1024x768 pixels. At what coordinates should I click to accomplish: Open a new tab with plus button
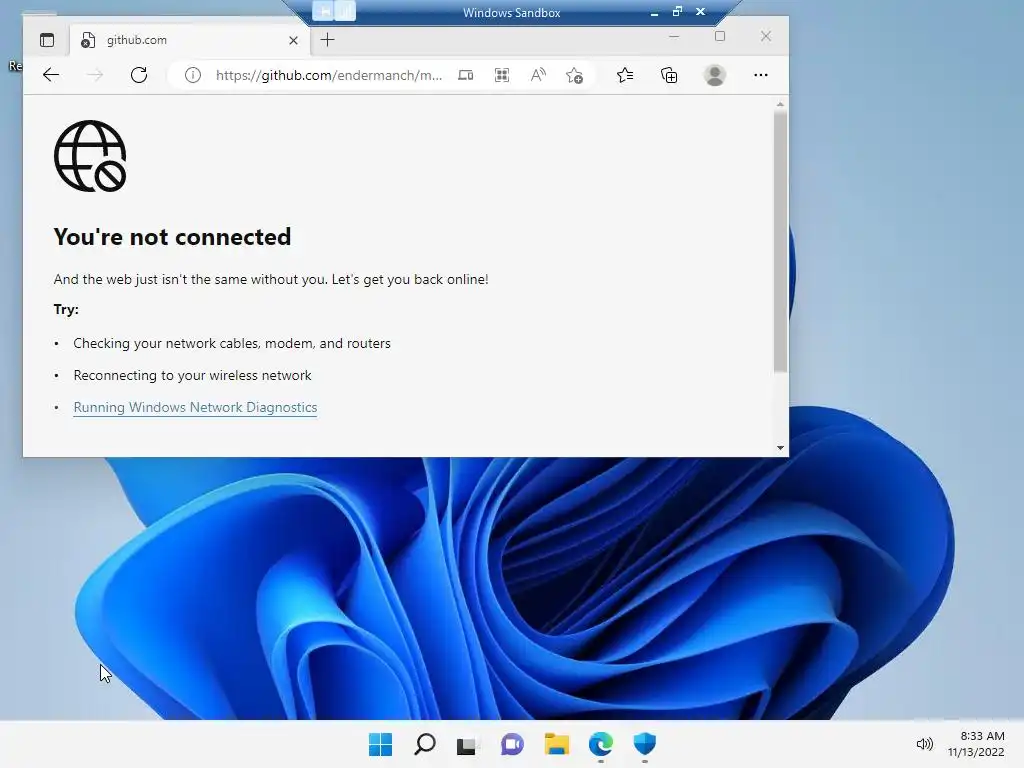[x=327, y=40]
